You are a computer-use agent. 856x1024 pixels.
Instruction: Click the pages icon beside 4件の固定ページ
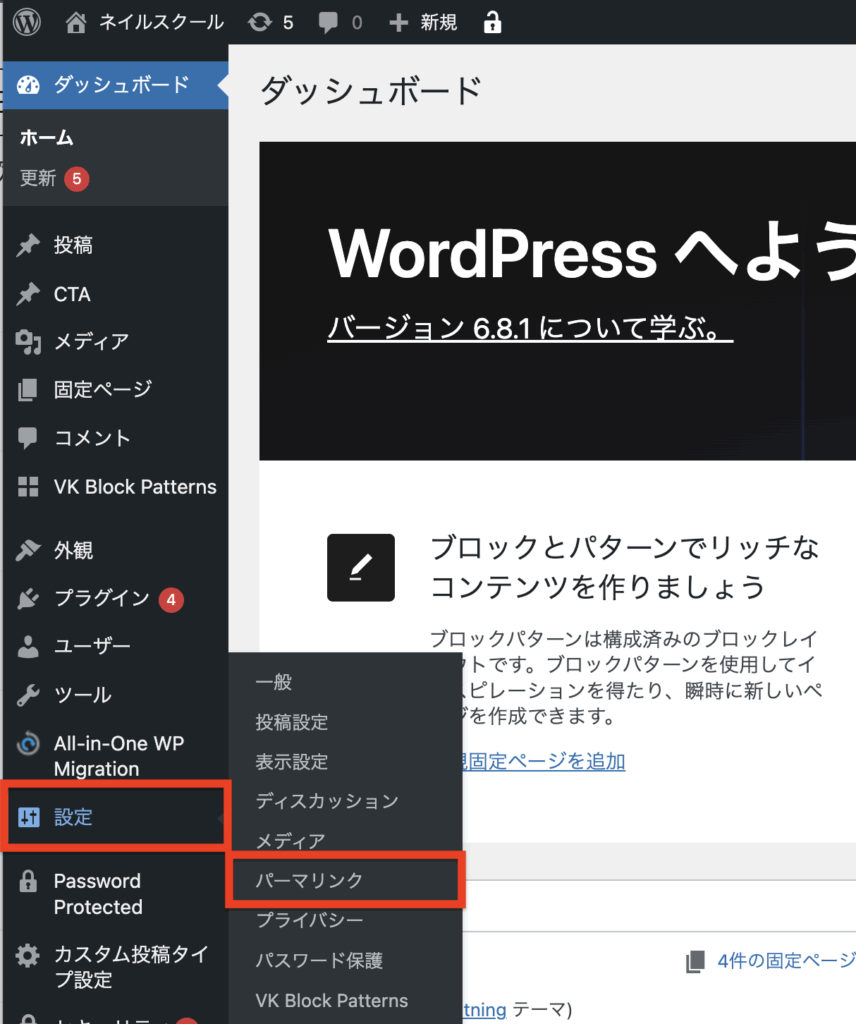(695, 962)
